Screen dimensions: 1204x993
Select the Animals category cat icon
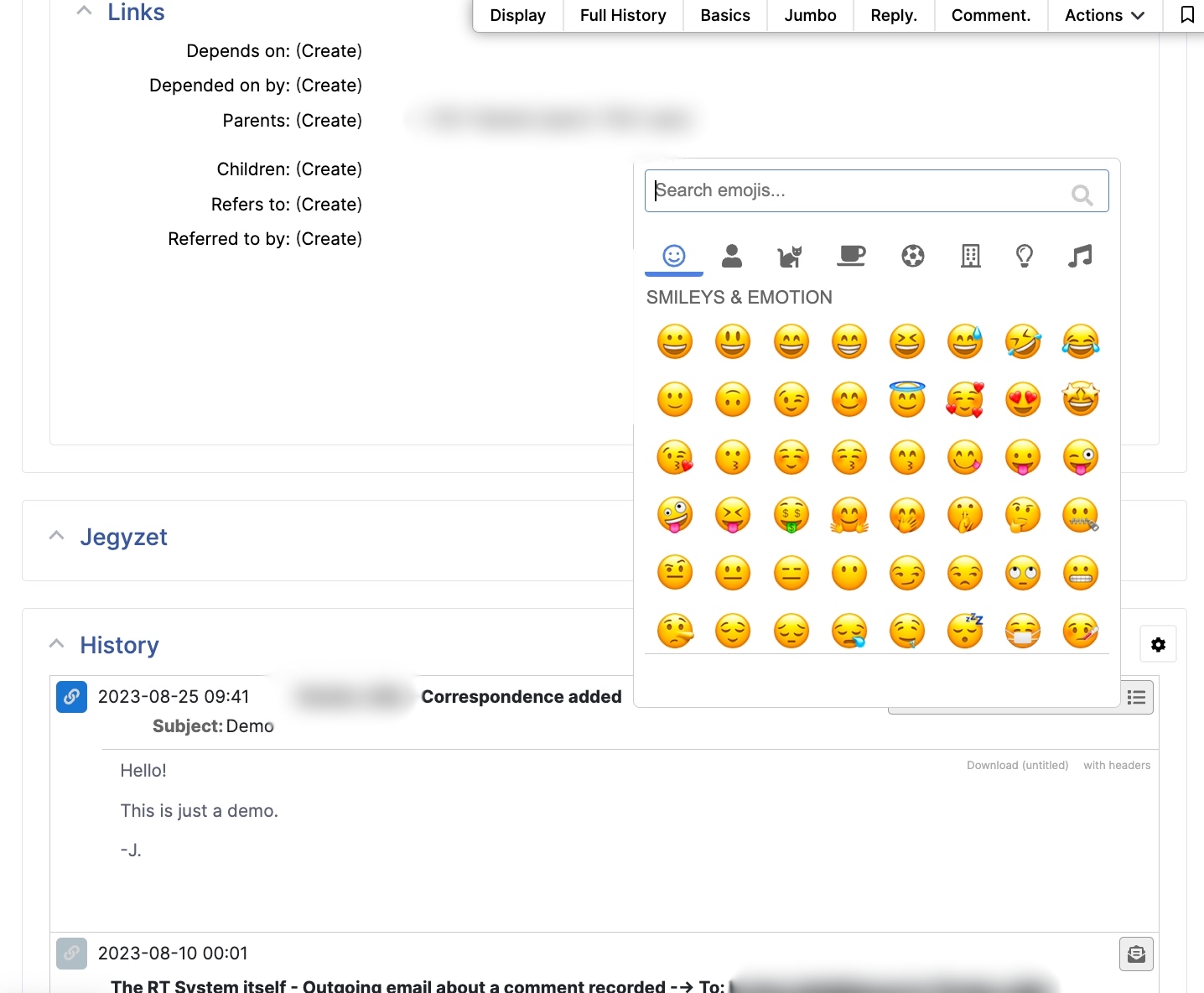point(790,256)
